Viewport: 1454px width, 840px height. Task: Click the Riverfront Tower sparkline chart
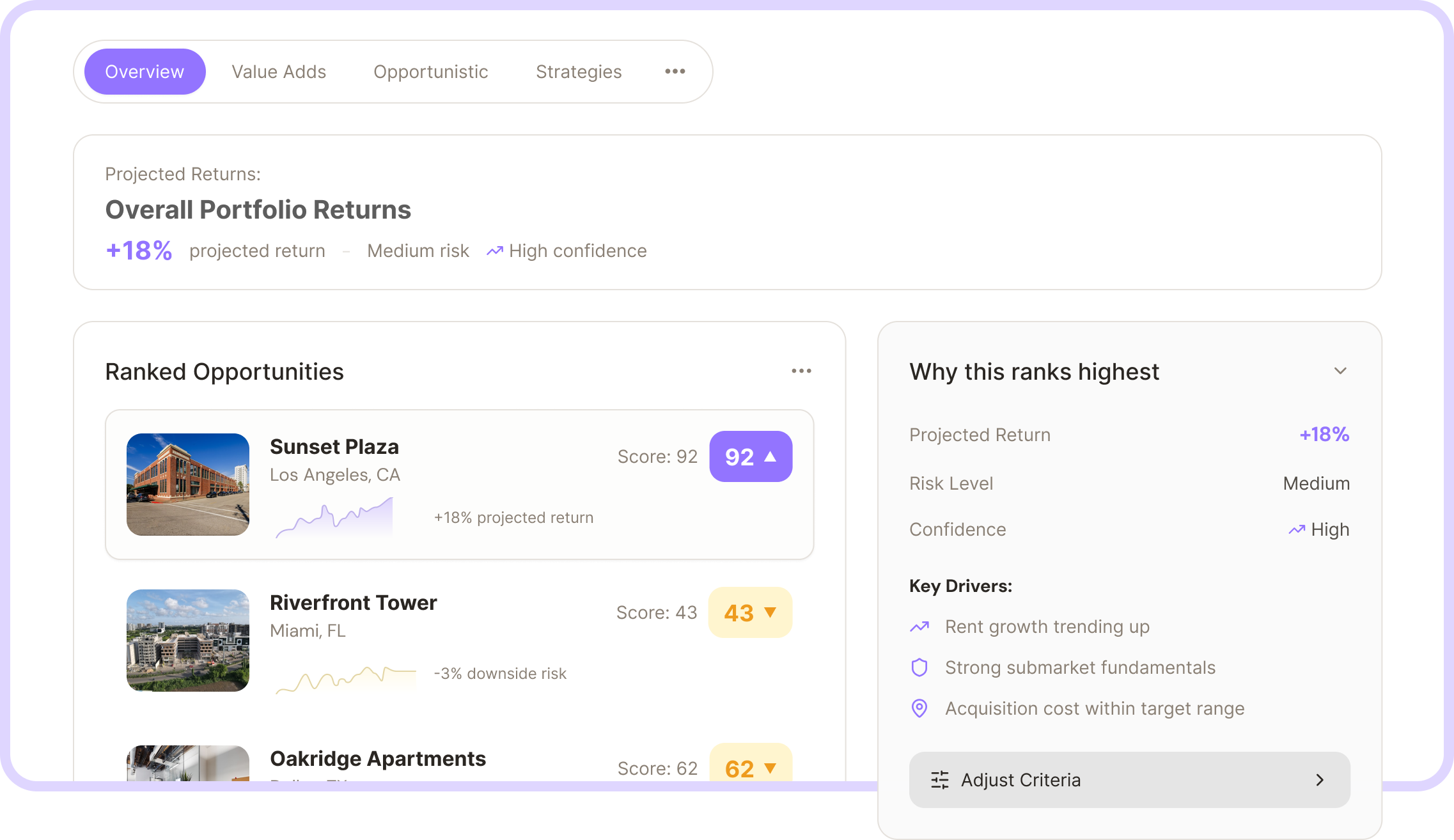click(x=345, y=678)
